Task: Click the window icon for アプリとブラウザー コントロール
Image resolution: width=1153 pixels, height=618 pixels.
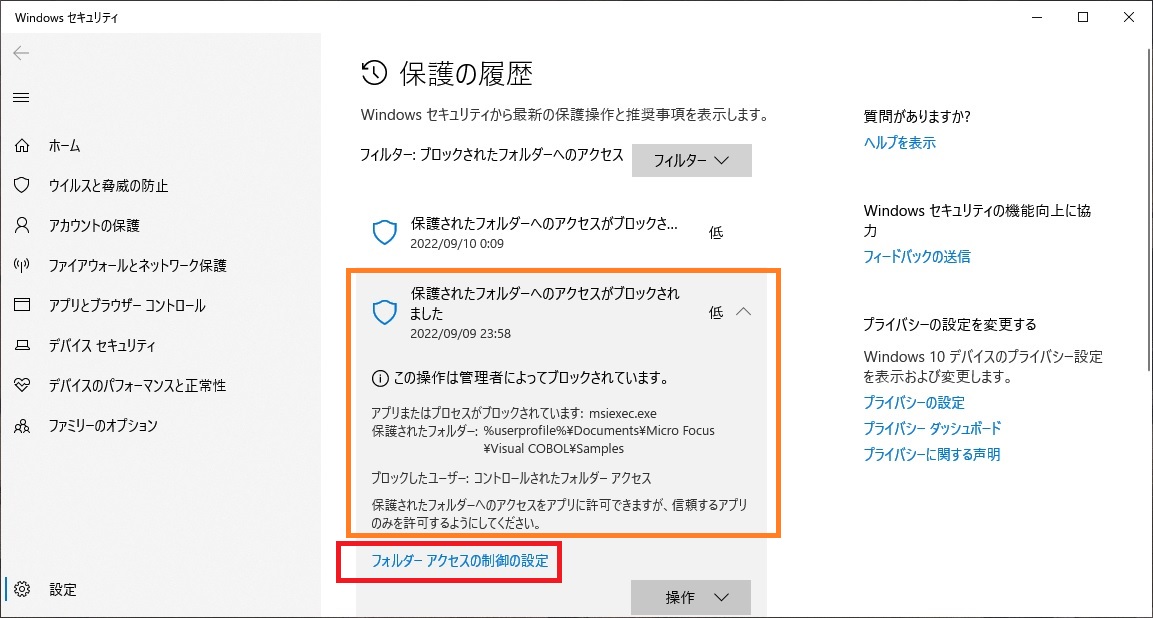Action: click(22, 305)
